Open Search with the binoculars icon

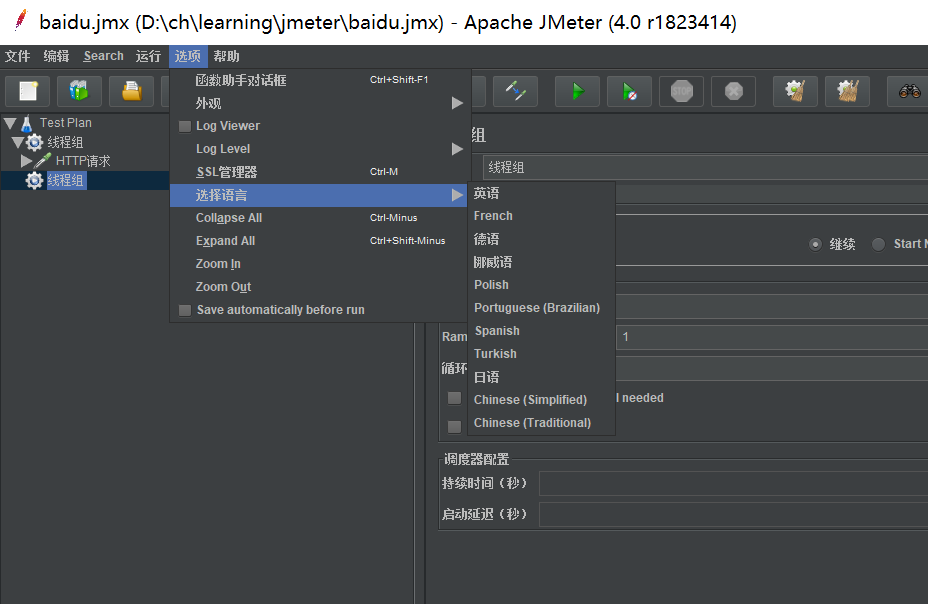[909, 91]
